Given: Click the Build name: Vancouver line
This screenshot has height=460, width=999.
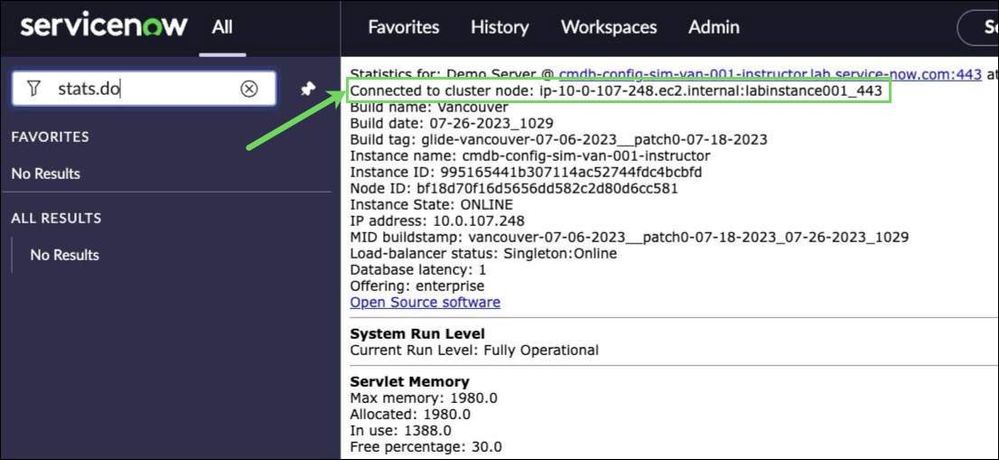Looking at the screenshot, I should [429, 107].
